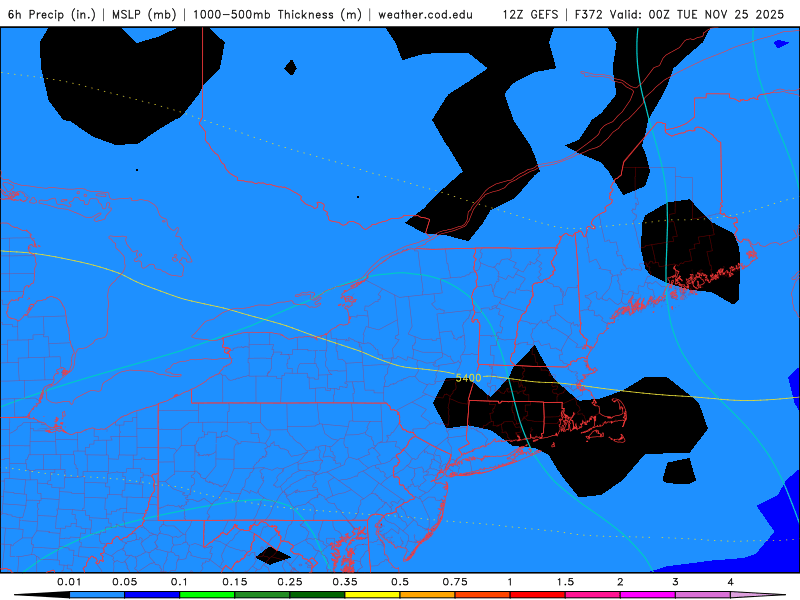This screenshot has height=600, width=800.
Task: Click the legend value 3
Action: [x=676, y=582]
